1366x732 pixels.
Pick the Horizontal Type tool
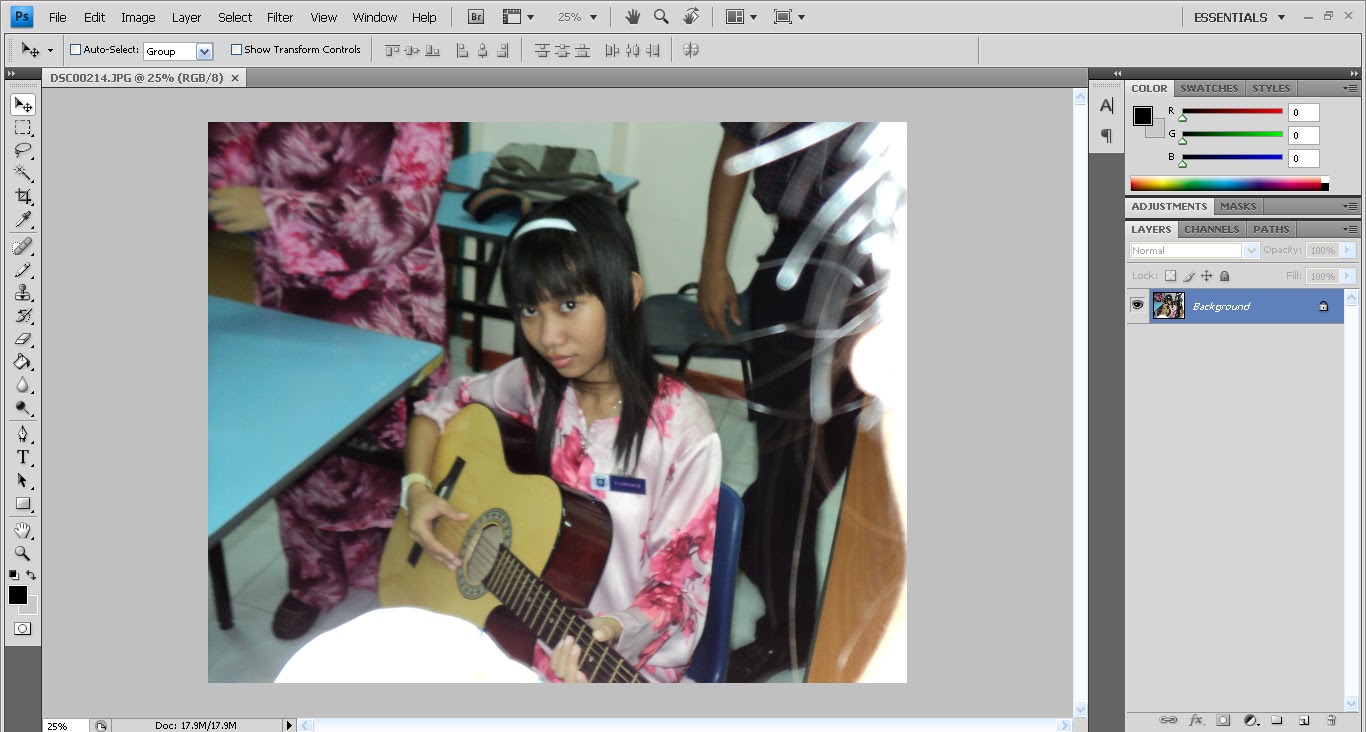22,455
